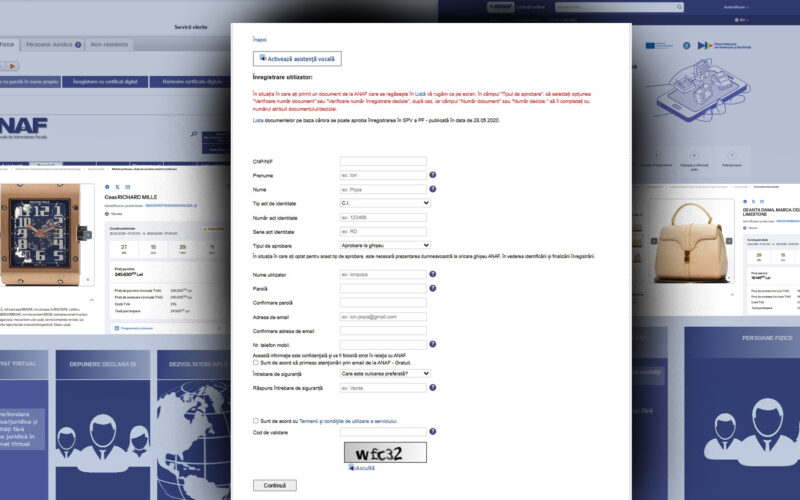Image resolution: width=800 pixels, height=500 pixels.
Task: Click help icon for security answer field
Action: [433, 387]
